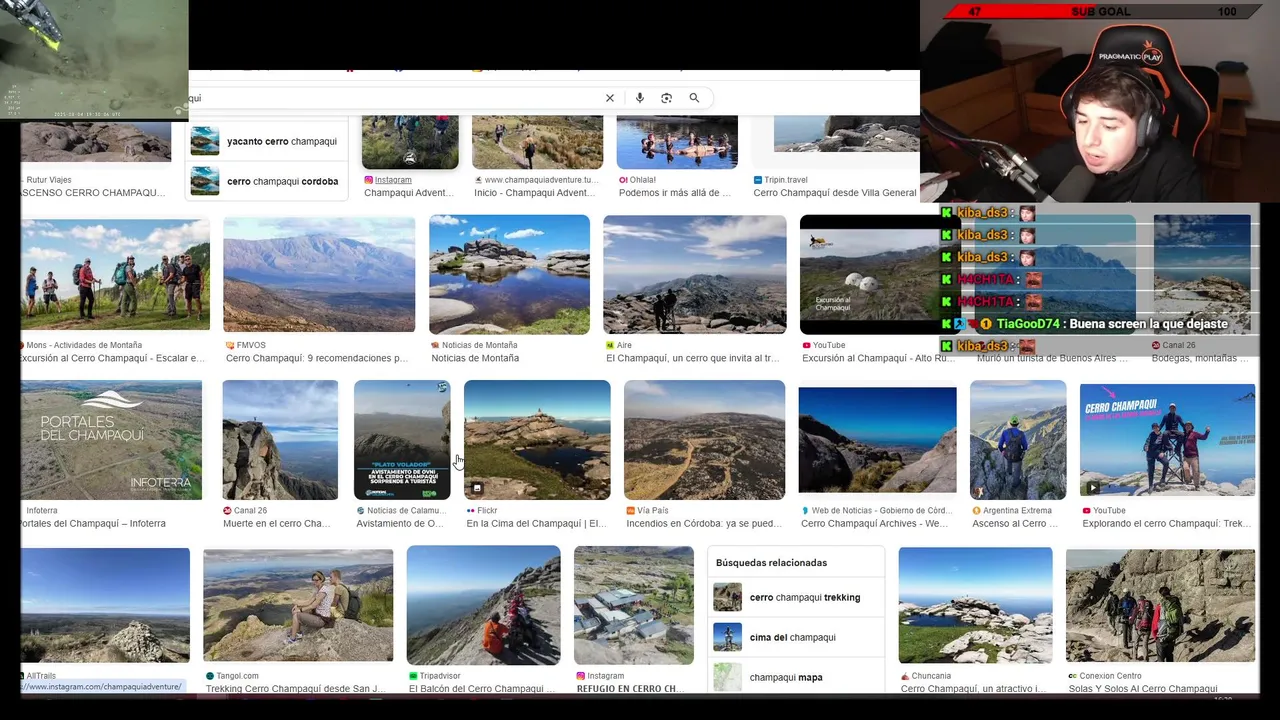Click 'Bodegas, montañas' Canal 26 caption
The image size is (1280, 720).
[1201, 358]
